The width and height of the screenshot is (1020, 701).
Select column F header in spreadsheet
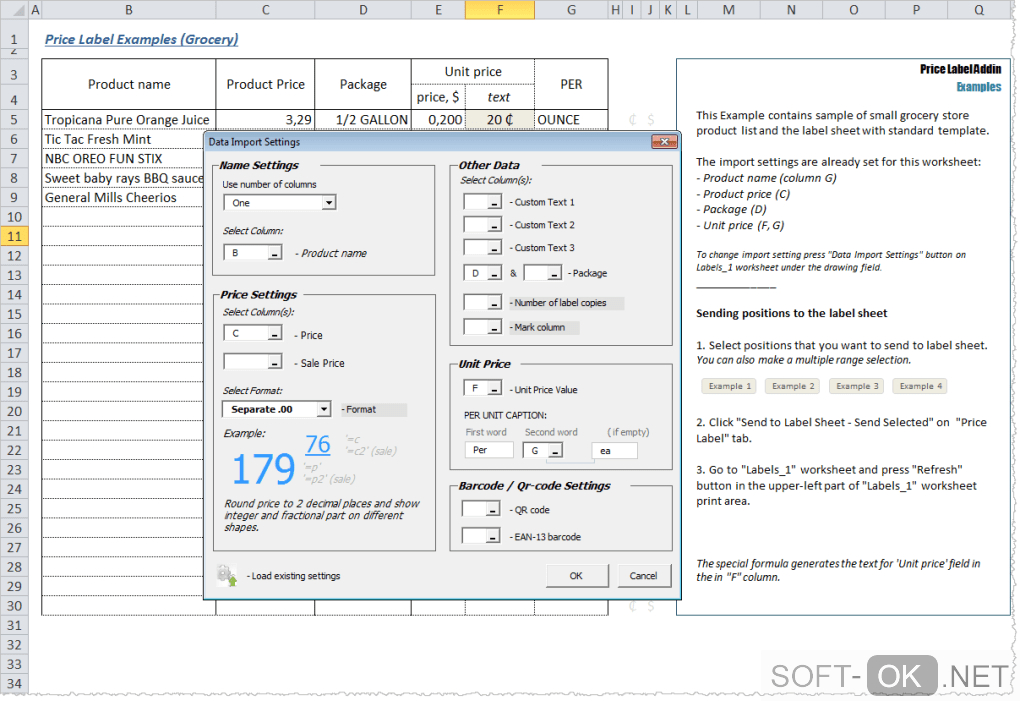[x=499, y=10]
